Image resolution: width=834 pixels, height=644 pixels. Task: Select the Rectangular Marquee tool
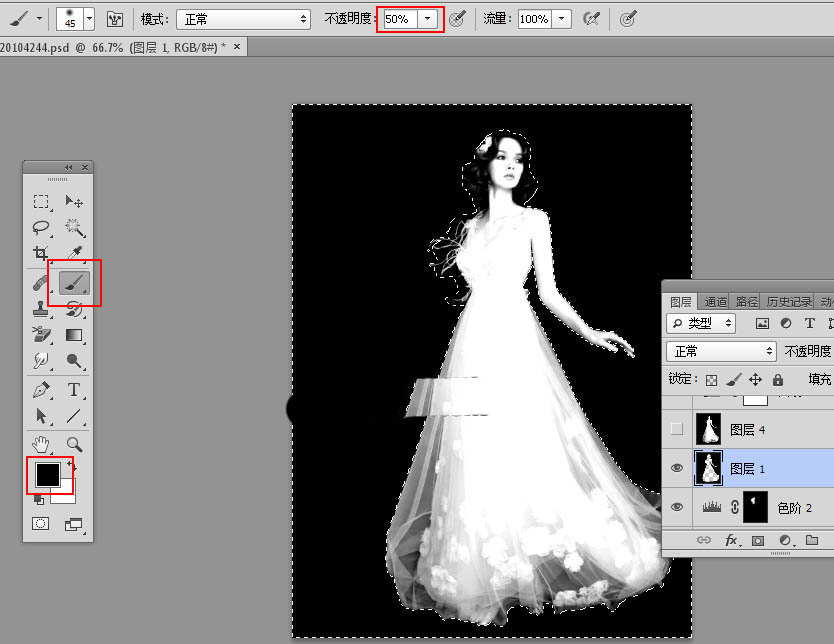pyautogui.click(x=41, y=201)
